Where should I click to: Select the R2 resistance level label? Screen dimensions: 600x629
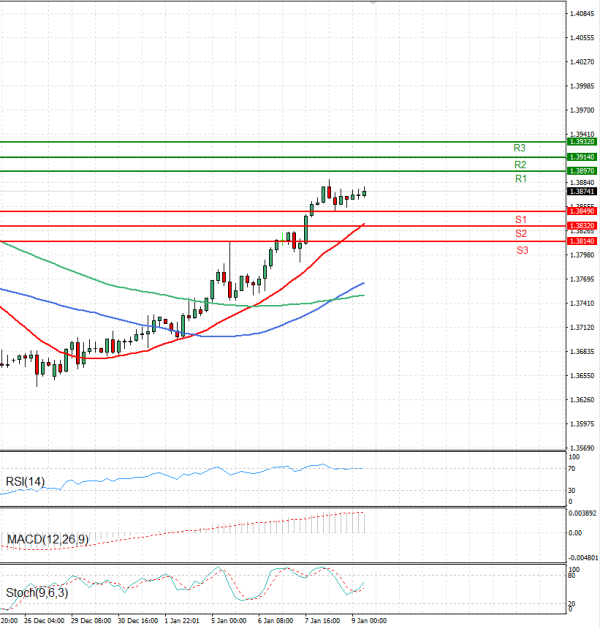(x=520, y=164)
